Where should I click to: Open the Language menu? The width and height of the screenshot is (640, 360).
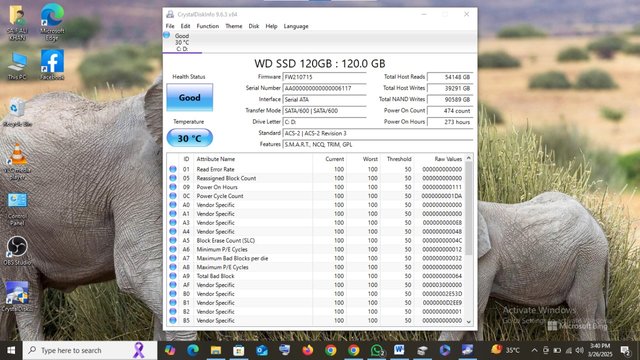click(x=296, y=26)
